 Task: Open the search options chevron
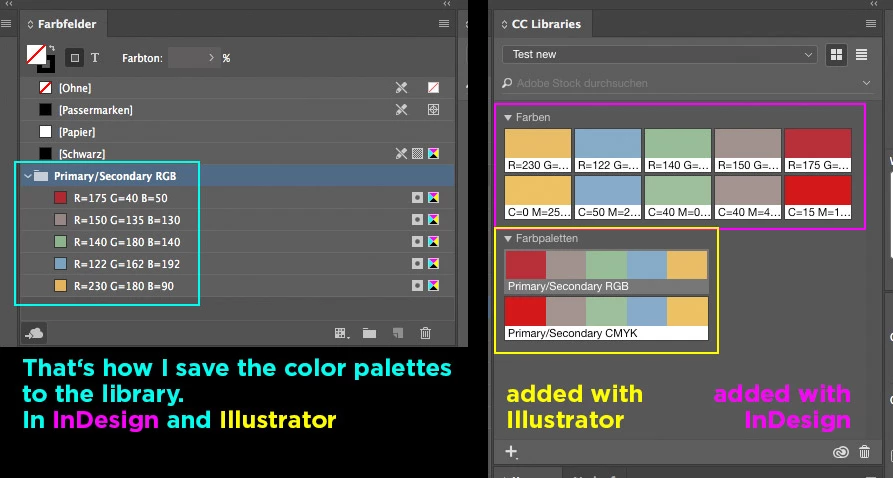pos(866,83)
